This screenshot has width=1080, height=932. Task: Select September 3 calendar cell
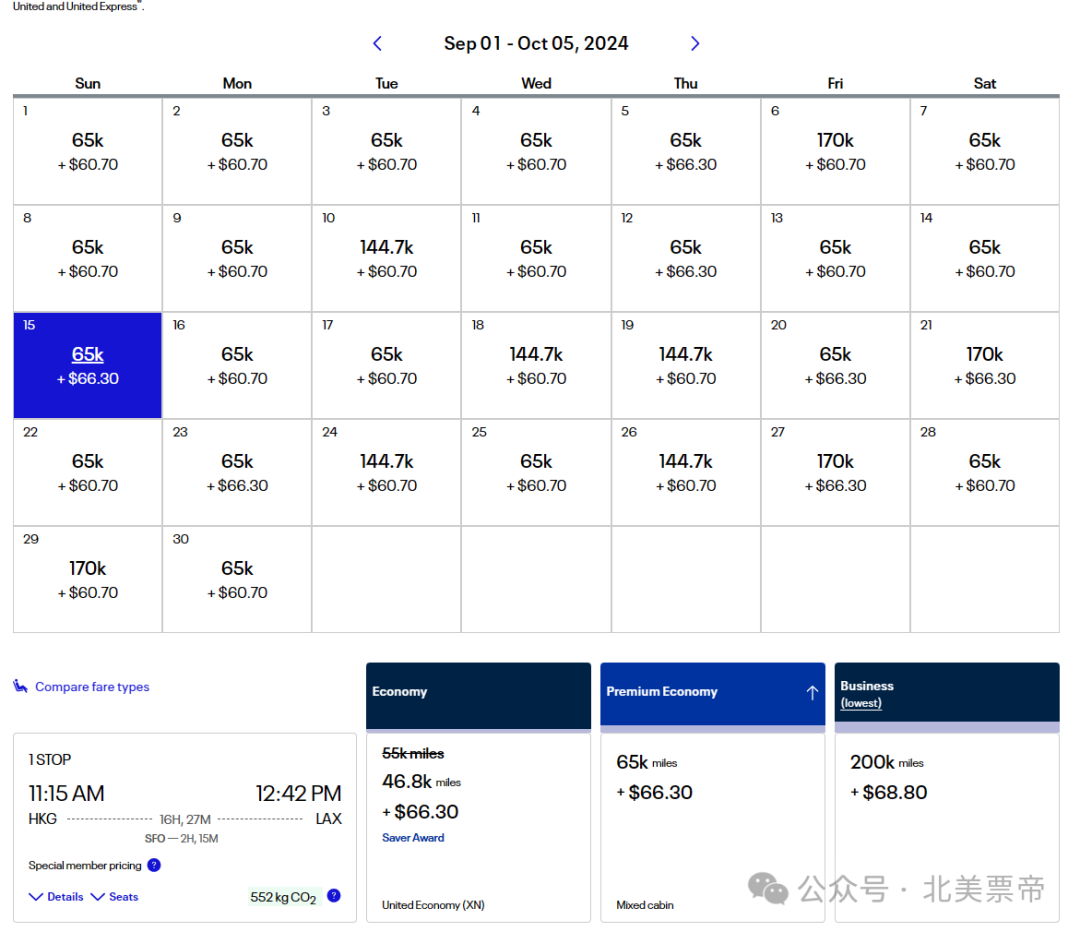click(386, 152)
